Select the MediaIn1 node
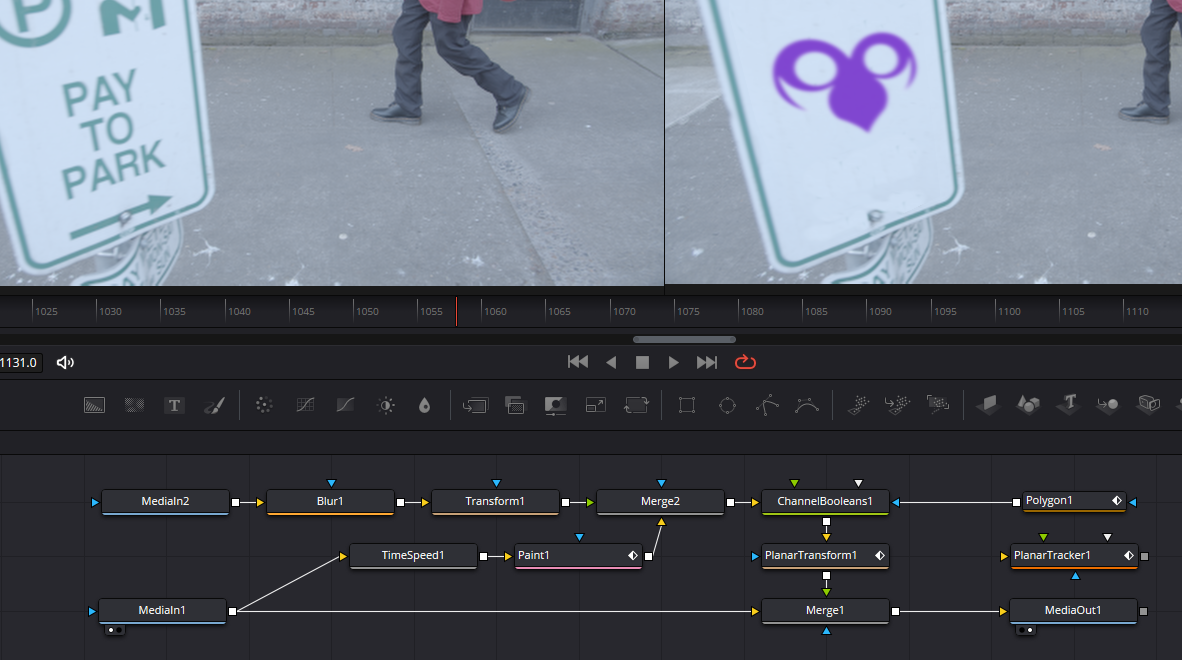1182x660 pixels. coord(162,611)
